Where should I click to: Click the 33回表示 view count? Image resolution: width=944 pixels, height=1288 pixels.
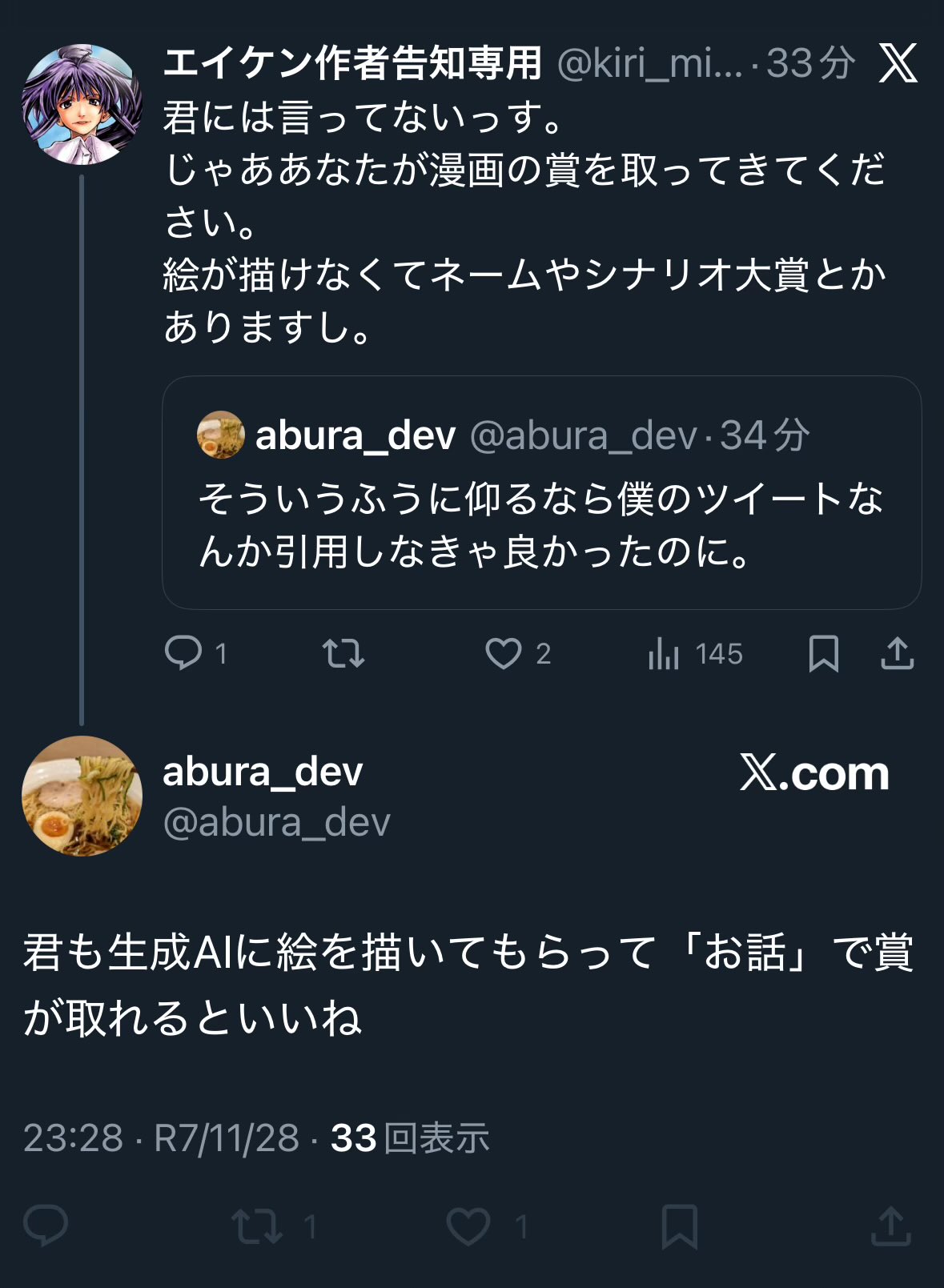(409, 1138)
